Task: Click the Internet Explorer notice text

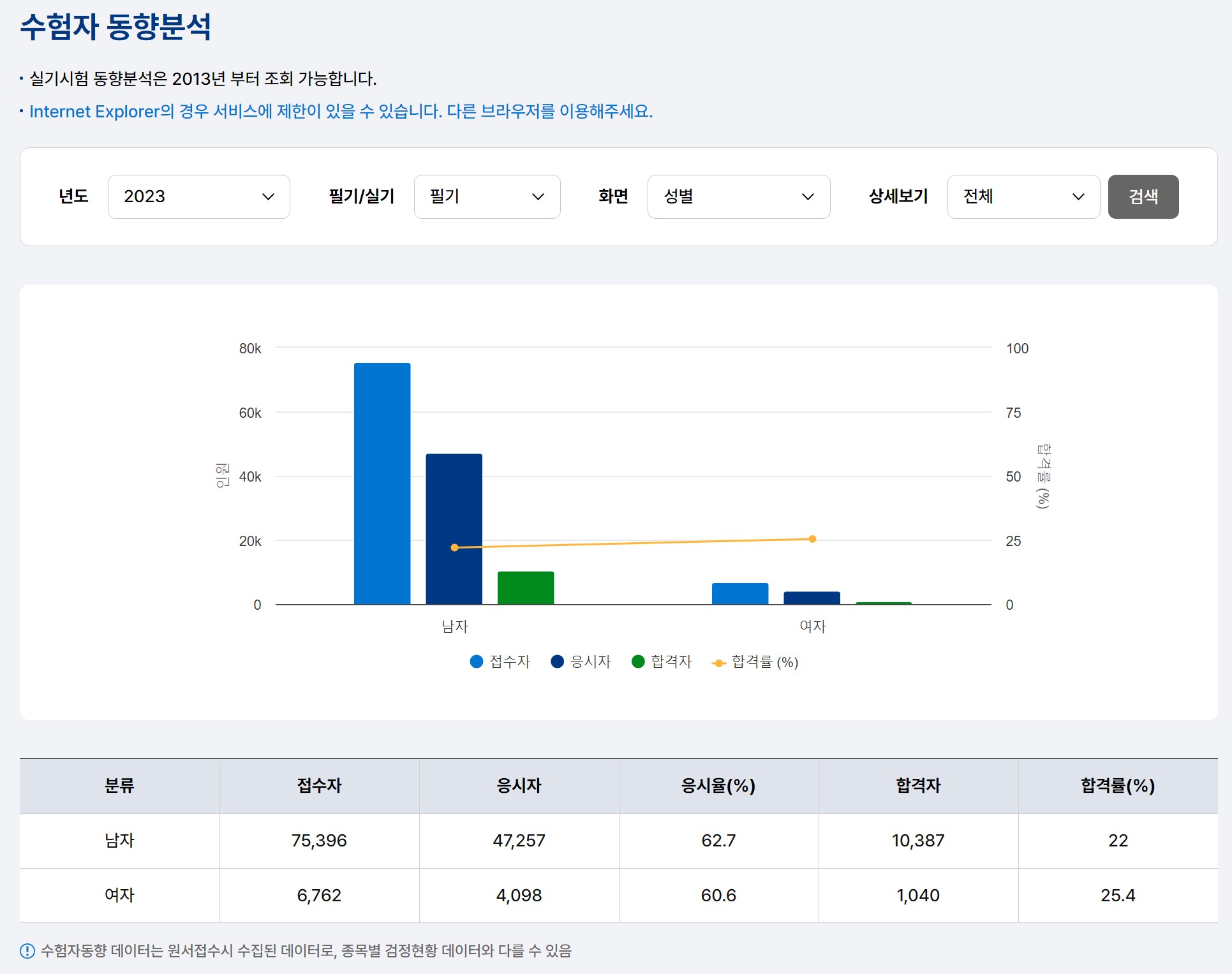Action: (341, 111)
